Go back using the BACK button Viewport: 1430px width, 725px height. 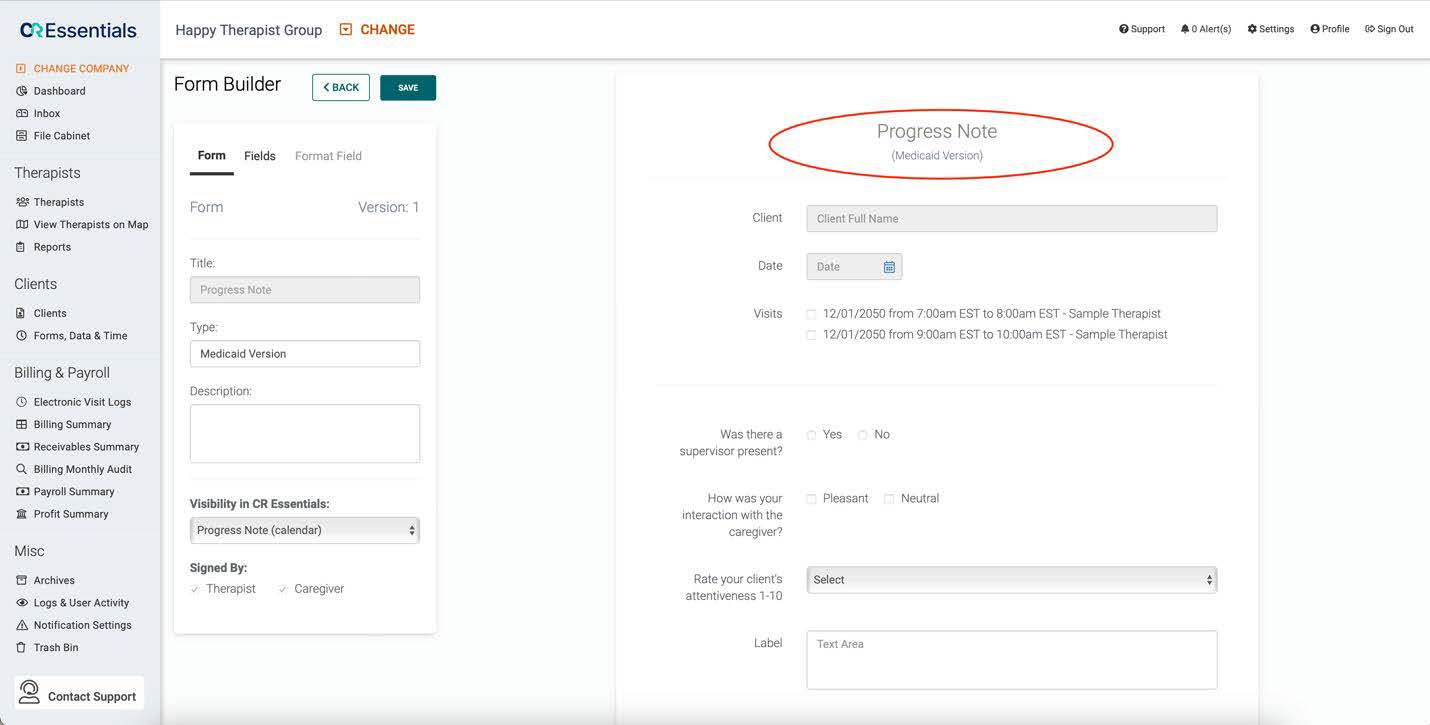click(x=340, y=87)
